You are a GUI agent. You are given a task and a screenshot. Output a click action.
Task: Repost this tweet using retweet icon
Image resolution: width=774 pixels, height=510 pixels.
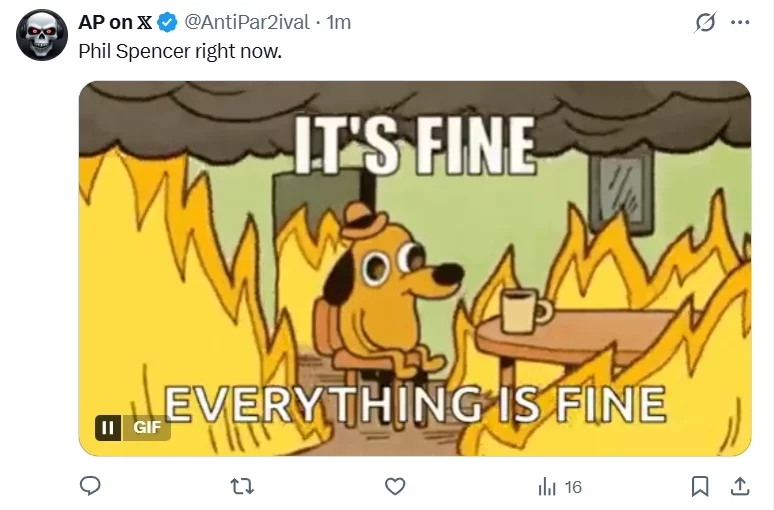[x=242, y=487]
